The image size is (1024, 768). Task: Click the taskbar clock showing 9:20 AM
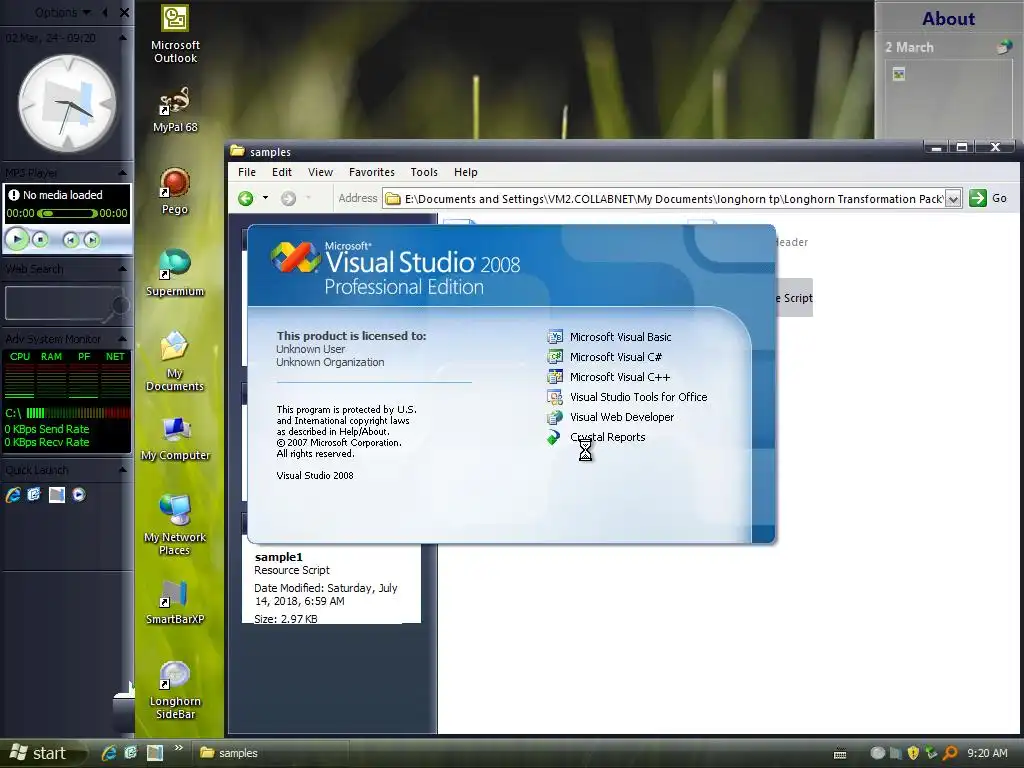point(987,753)
